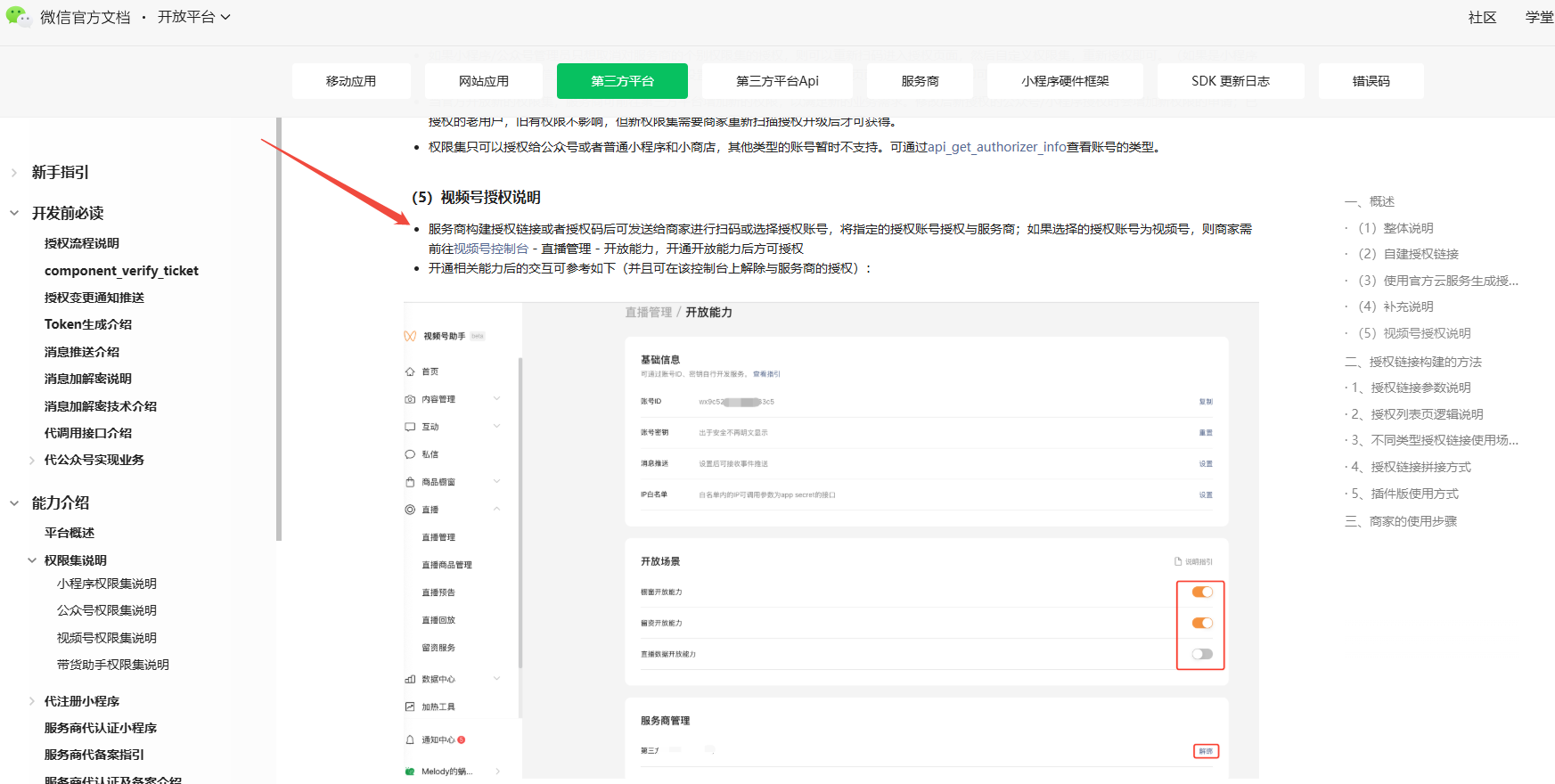Open the 小程序硬件框架 tab

point(1065,81)
